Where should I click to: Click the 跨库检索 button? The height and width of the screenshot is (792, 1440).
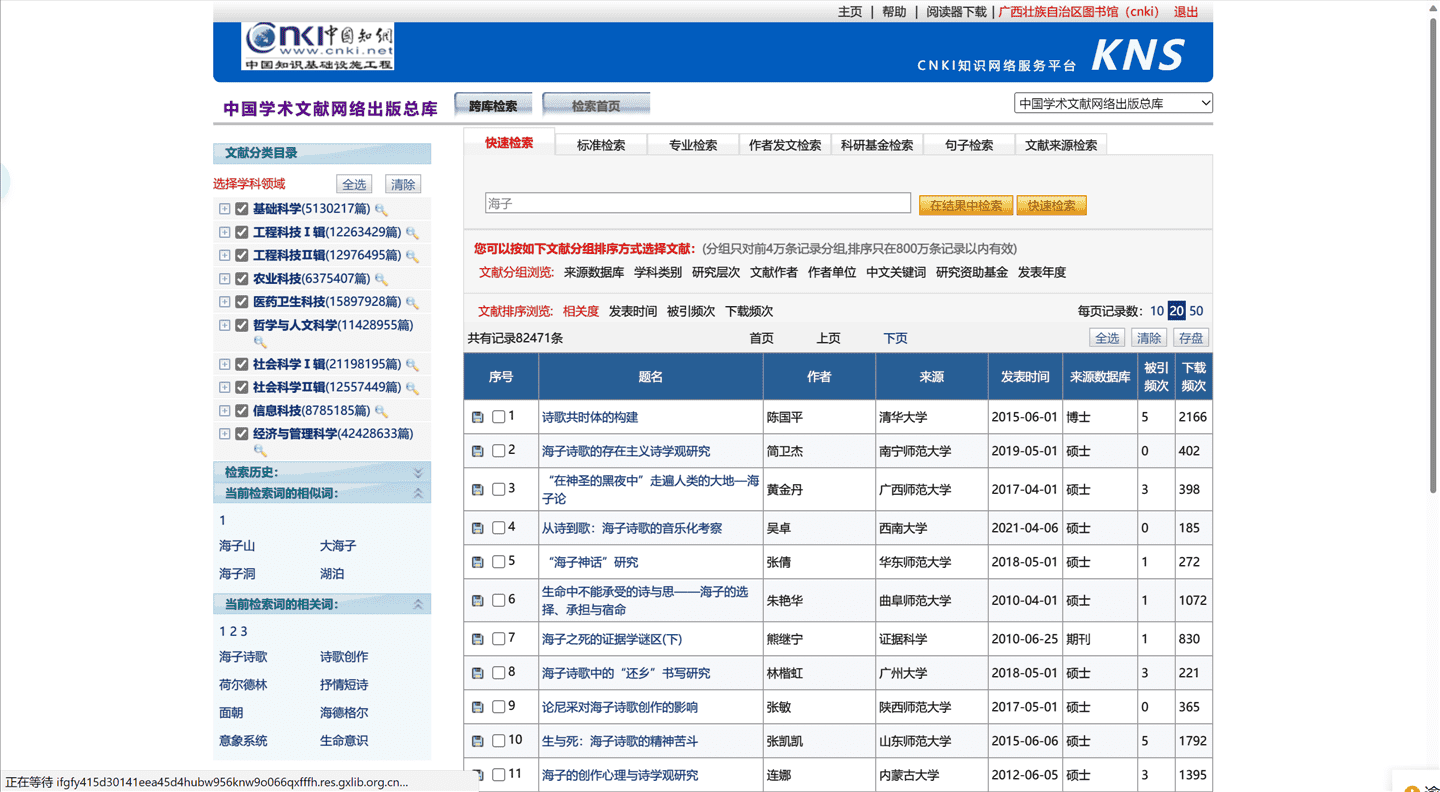[493, 105]
